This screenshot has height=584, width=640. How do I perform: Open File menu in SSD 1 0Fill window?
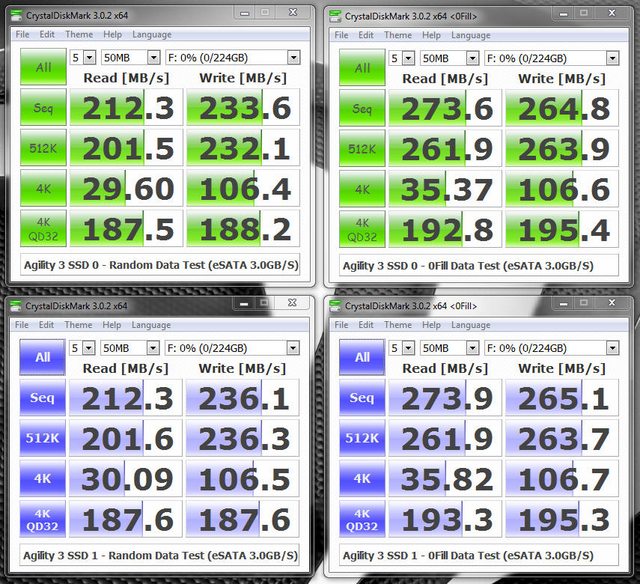[341, 325]
